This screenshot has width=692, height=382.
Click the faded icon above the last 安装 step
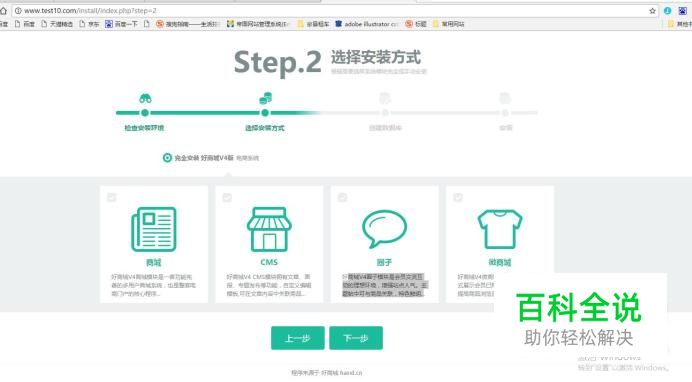(505, 98)
